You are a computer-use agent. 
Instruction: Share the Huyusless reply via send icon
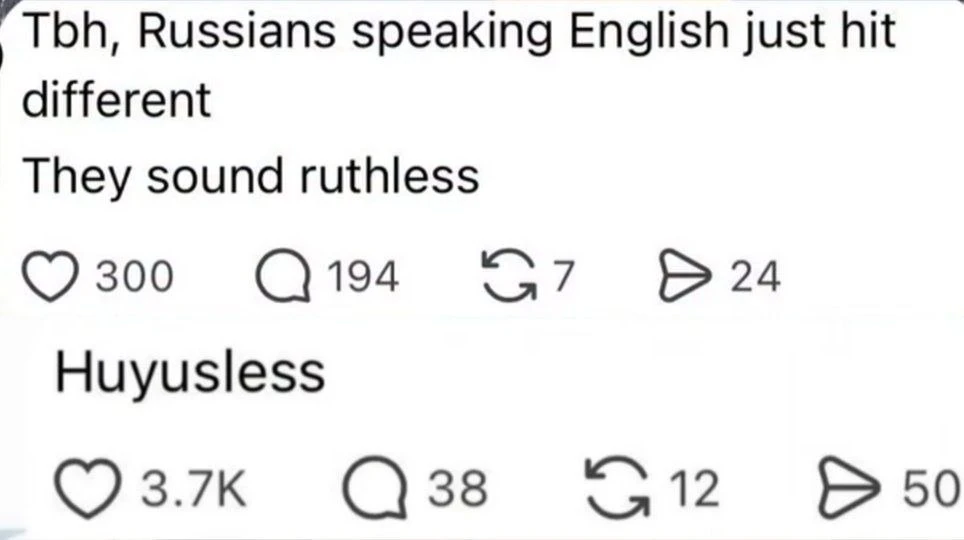[849, 488]
